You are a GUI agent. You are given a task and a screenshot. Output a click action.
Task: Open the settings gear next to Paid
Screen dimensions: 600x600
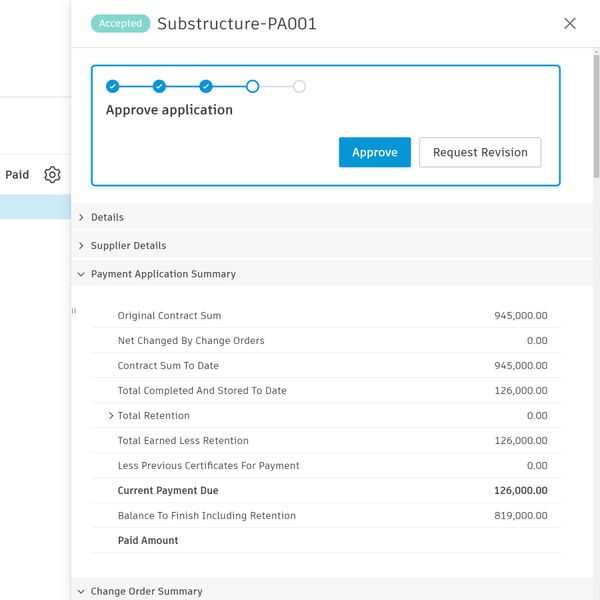click(52, 175)
